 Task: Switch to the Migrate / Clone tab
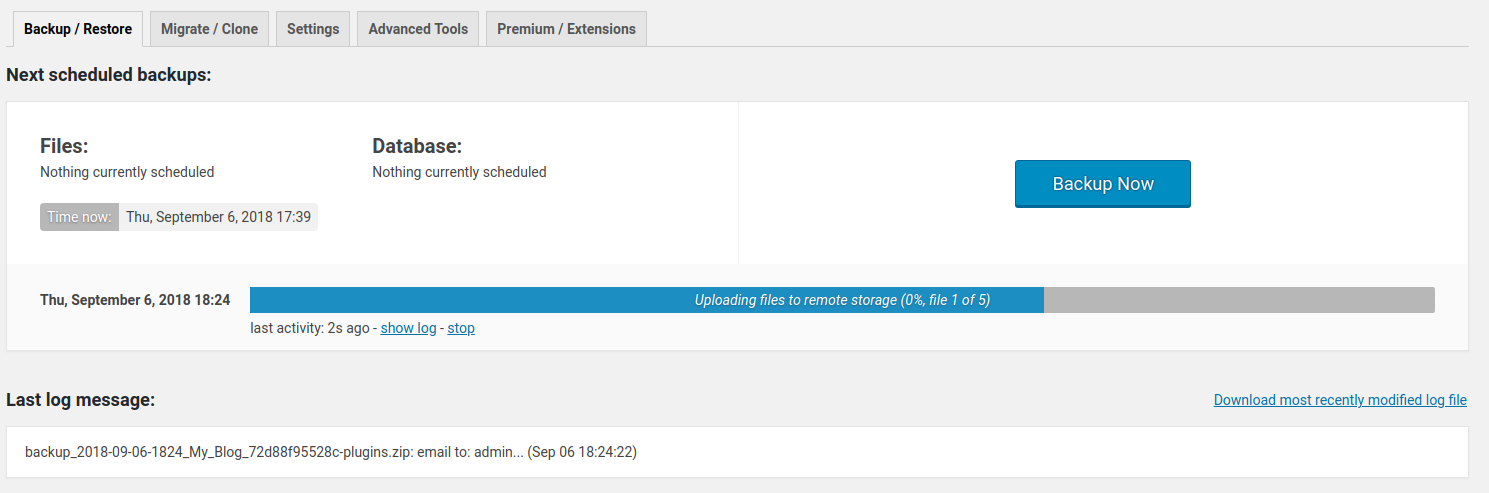(209, 29)
